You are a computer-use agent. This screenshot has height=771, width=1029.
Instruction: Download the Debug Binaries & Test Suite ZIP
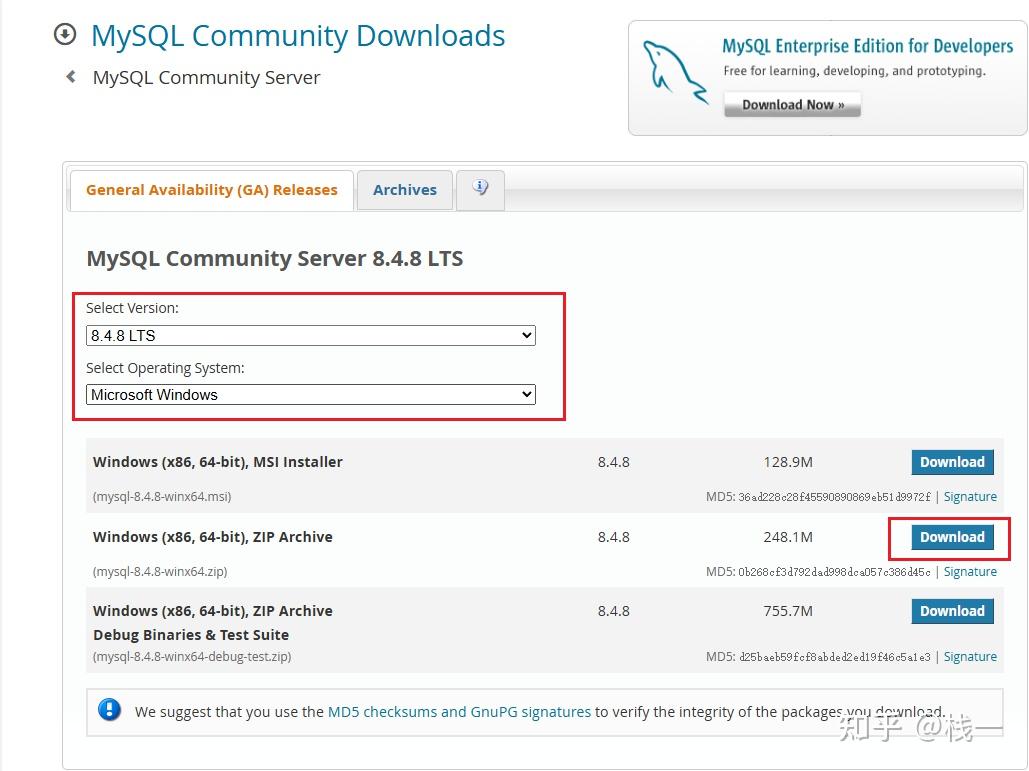pos(952,611)
